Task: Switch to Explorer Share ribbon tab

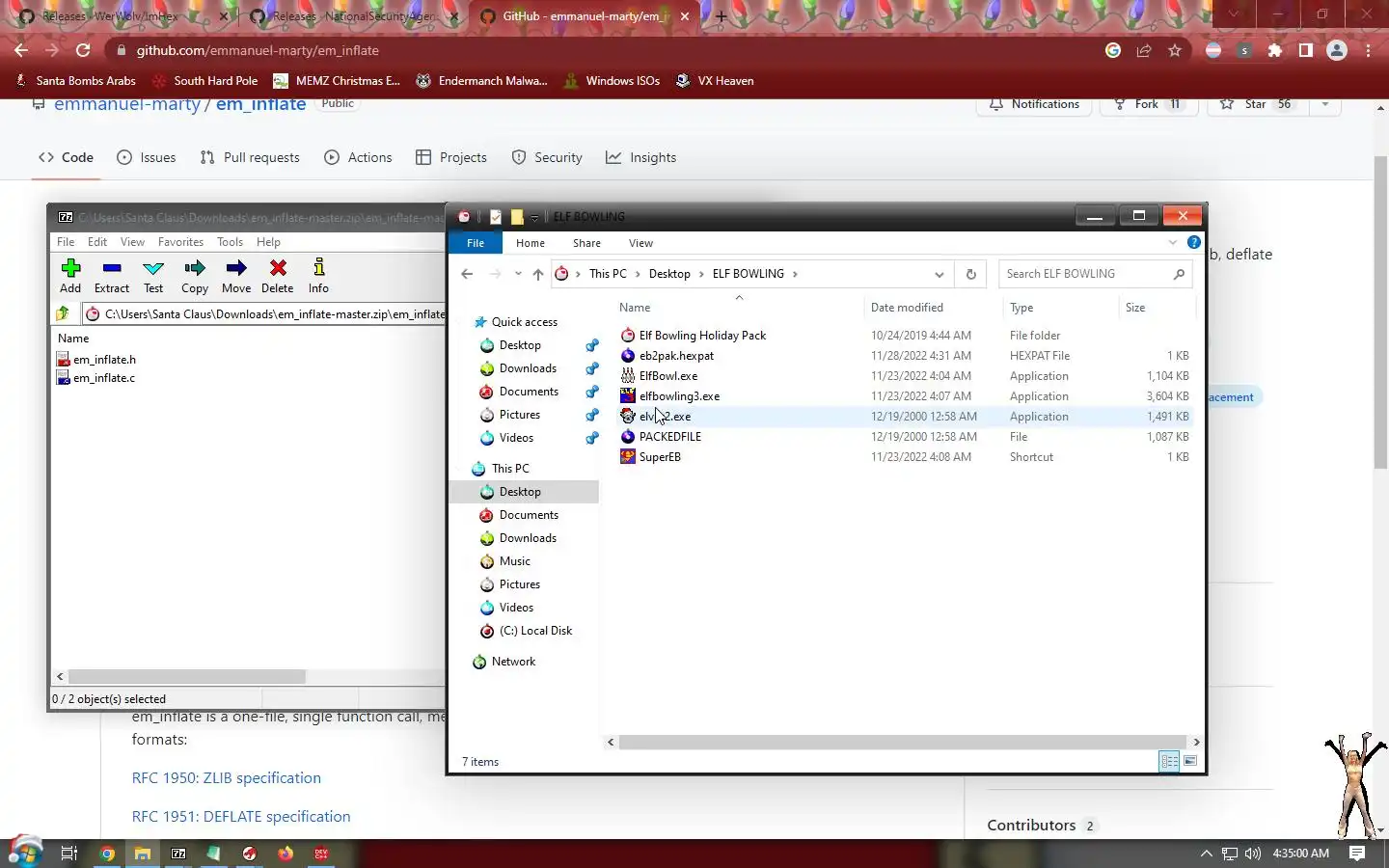Action: coord(586,243)
